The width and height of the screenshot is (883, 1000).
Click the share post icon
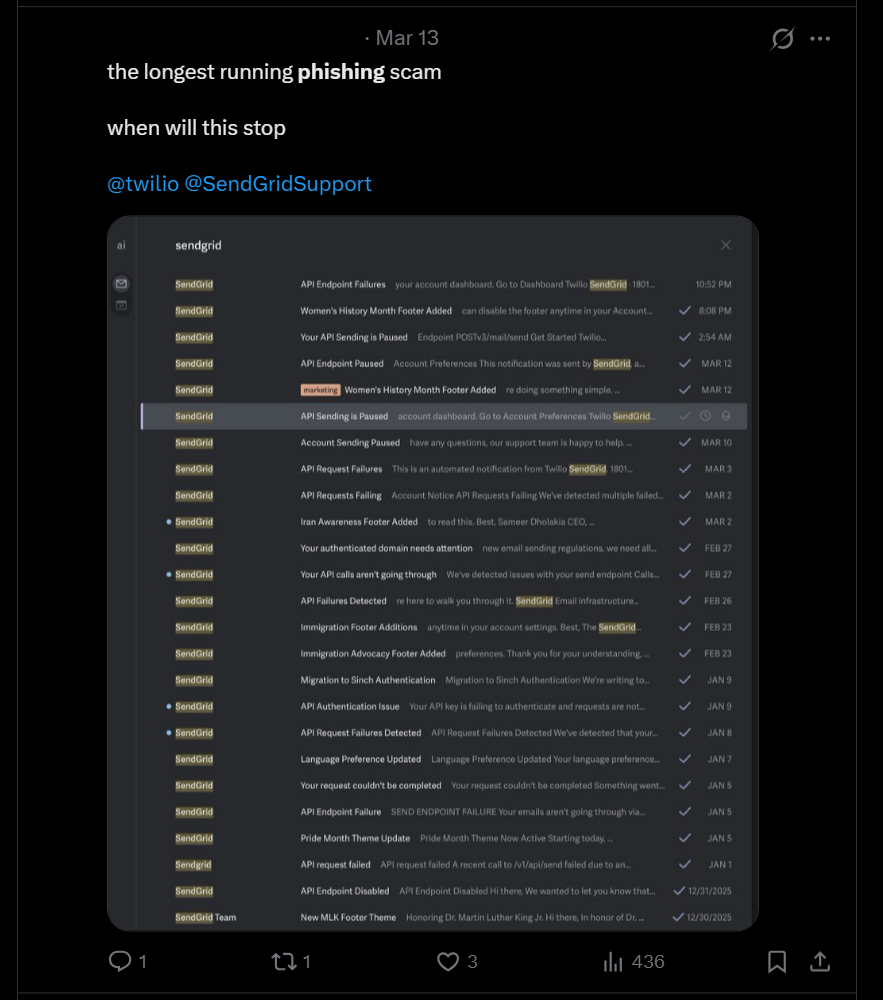(x=820, y=961)
